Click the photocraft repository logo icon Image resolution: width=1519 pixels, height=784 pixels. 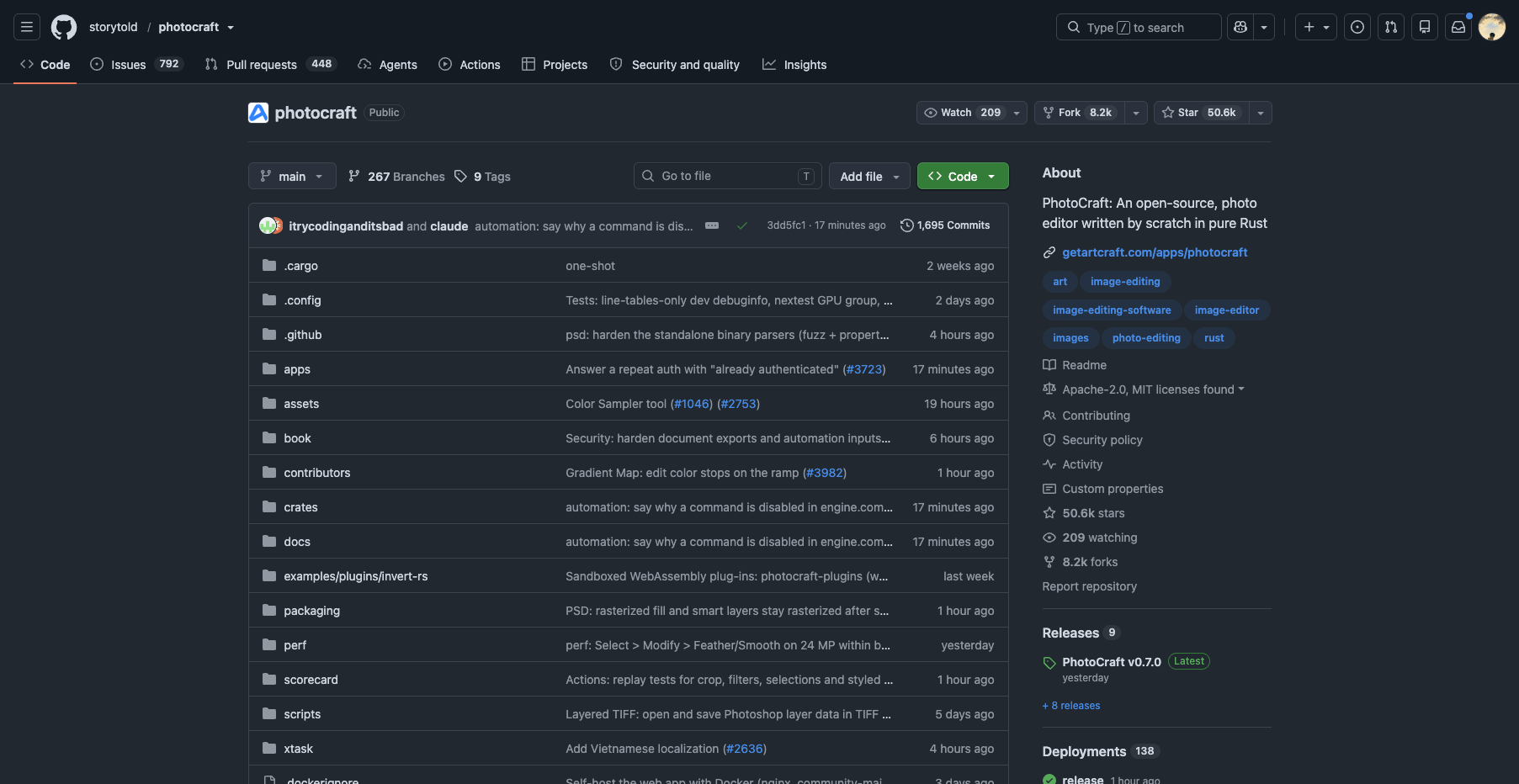[258, 113]
